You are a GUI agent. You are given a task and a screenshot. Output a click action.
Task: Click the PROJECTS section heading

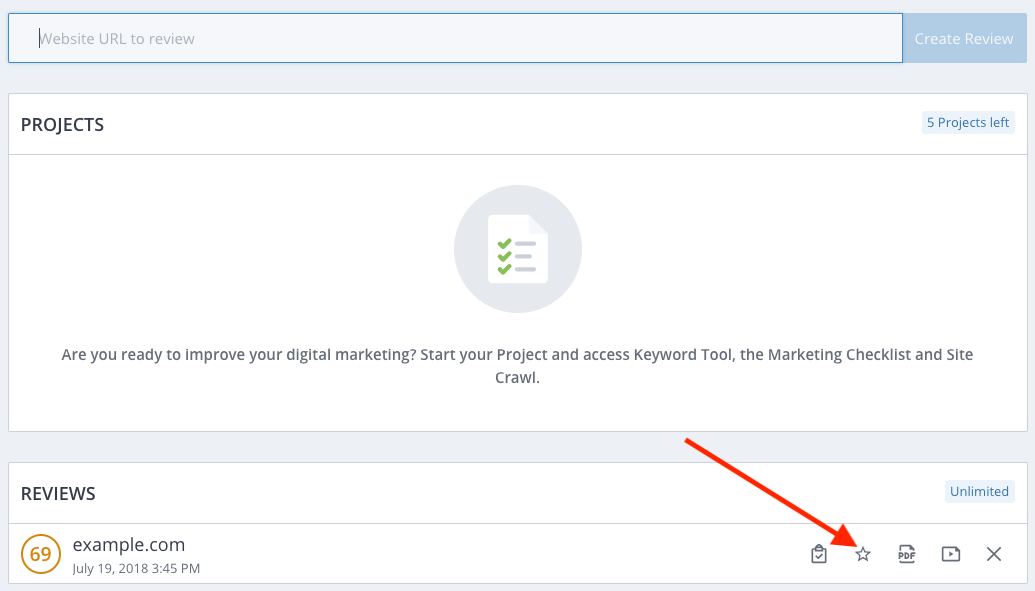(x=62, y=125)
